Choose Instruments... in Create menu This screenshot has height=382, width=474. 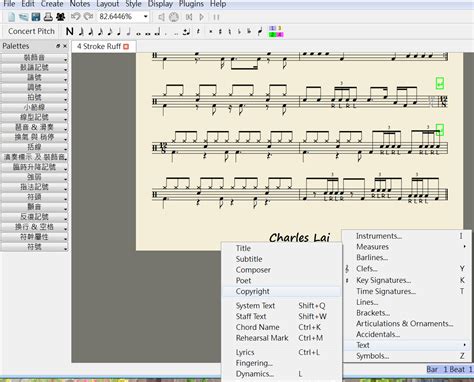[x=407, y=236]
